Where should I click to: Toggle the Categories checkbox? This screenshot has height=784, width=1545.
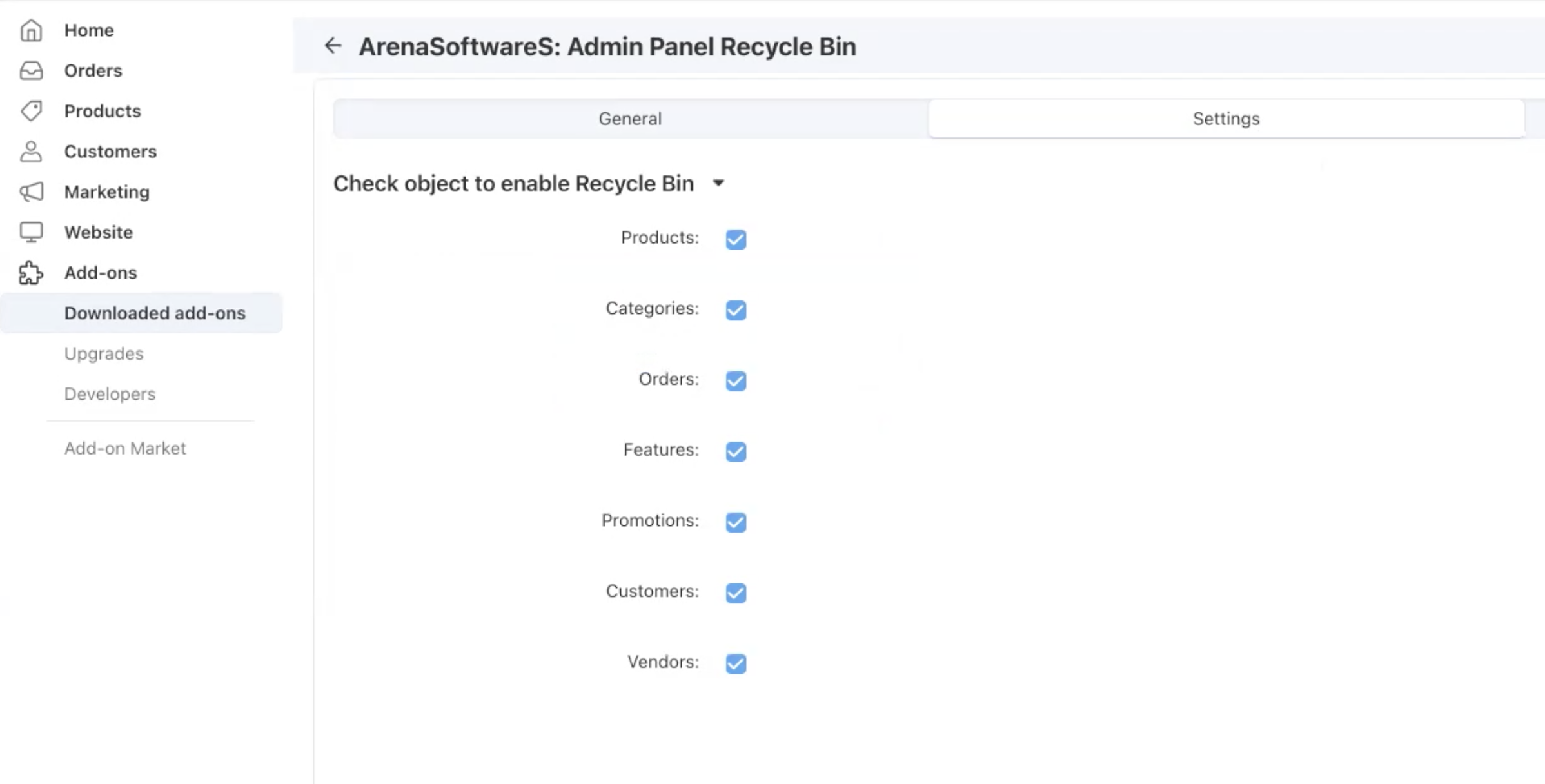click(x=736, y=310)
